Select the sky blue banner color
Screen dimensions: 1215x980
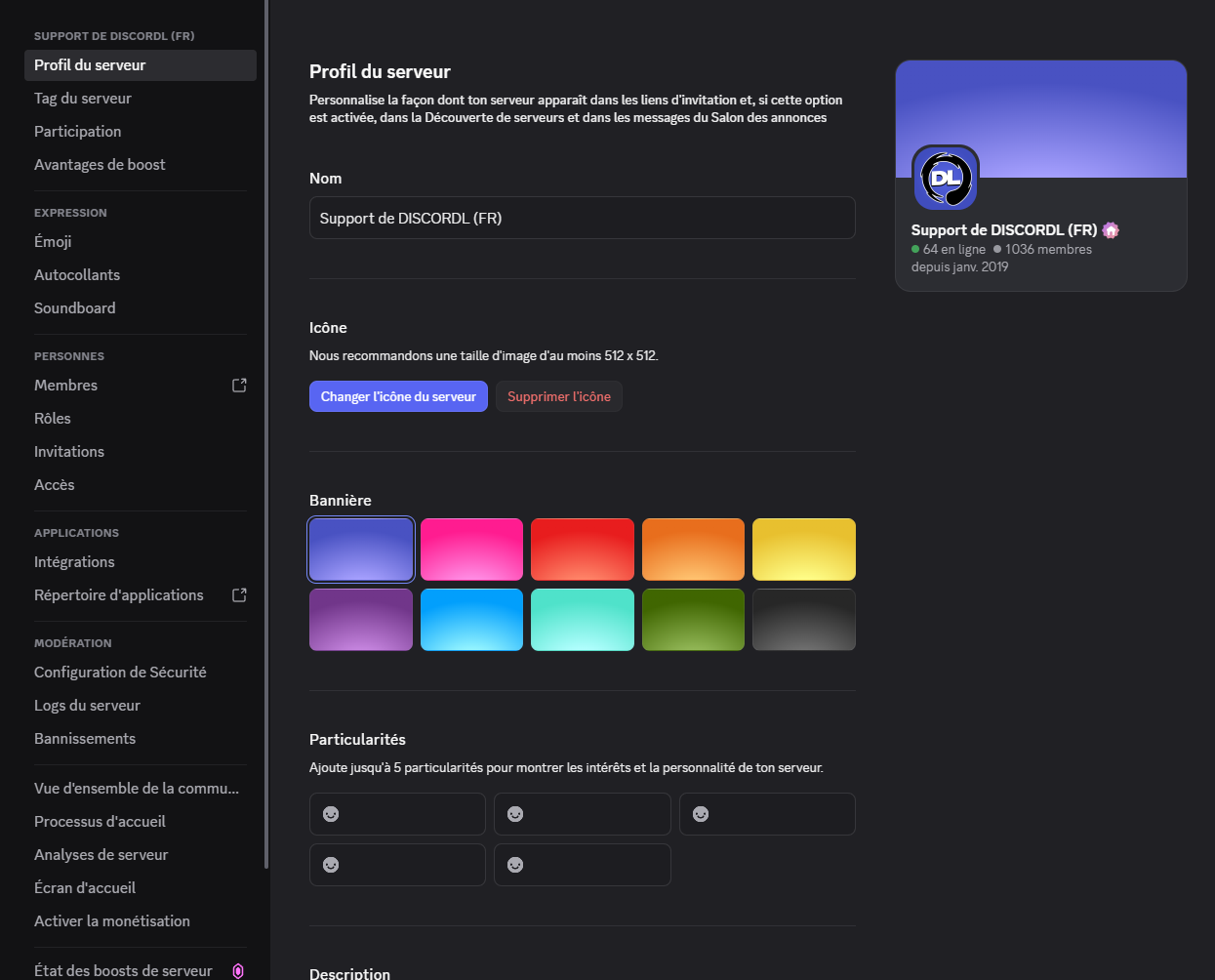click(471, 620)
